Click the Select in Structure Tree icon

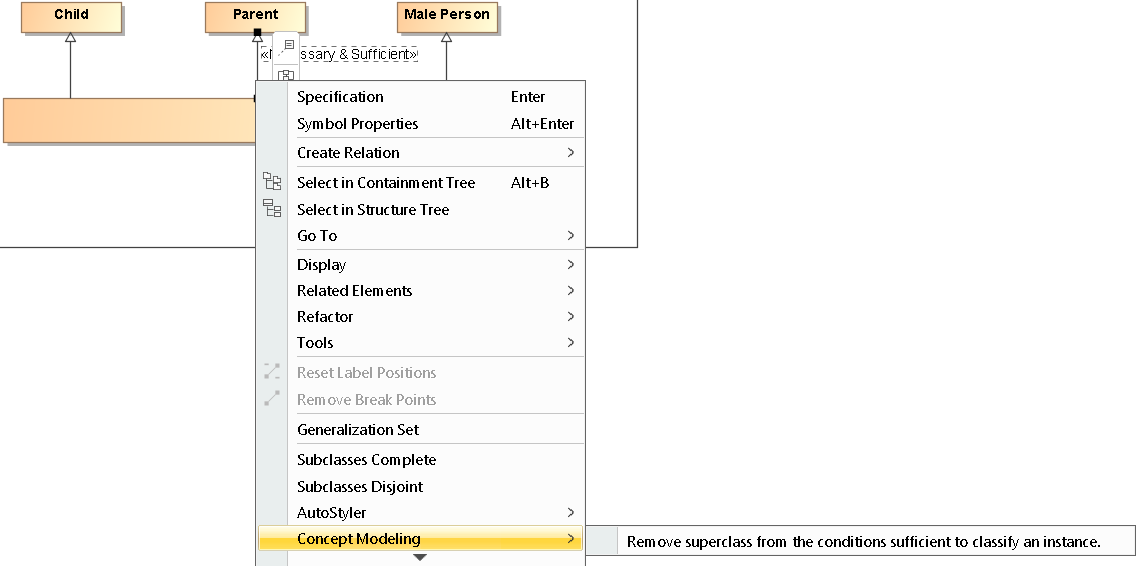click(272, 208)
